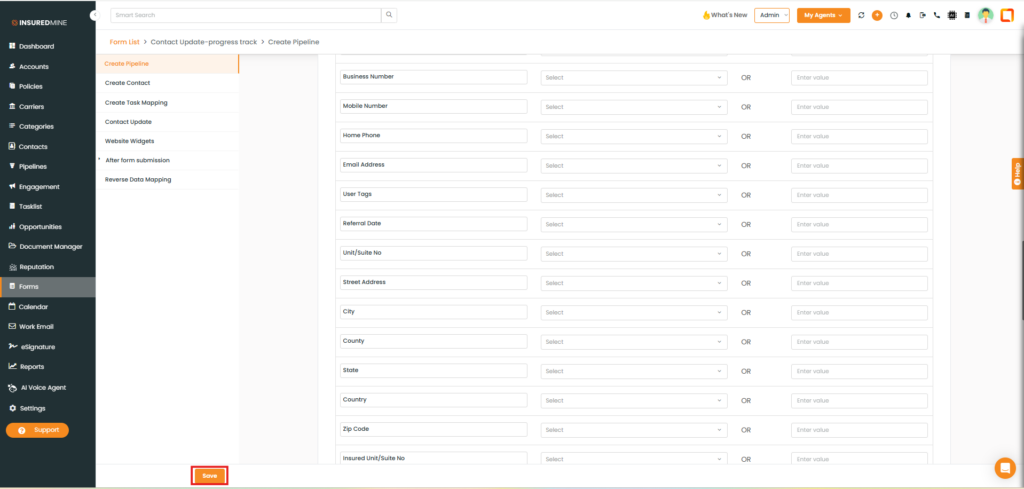This screenshot has height=489, width=1024.
Task: Click the Enter value field for City
Action: coord(859,312)
